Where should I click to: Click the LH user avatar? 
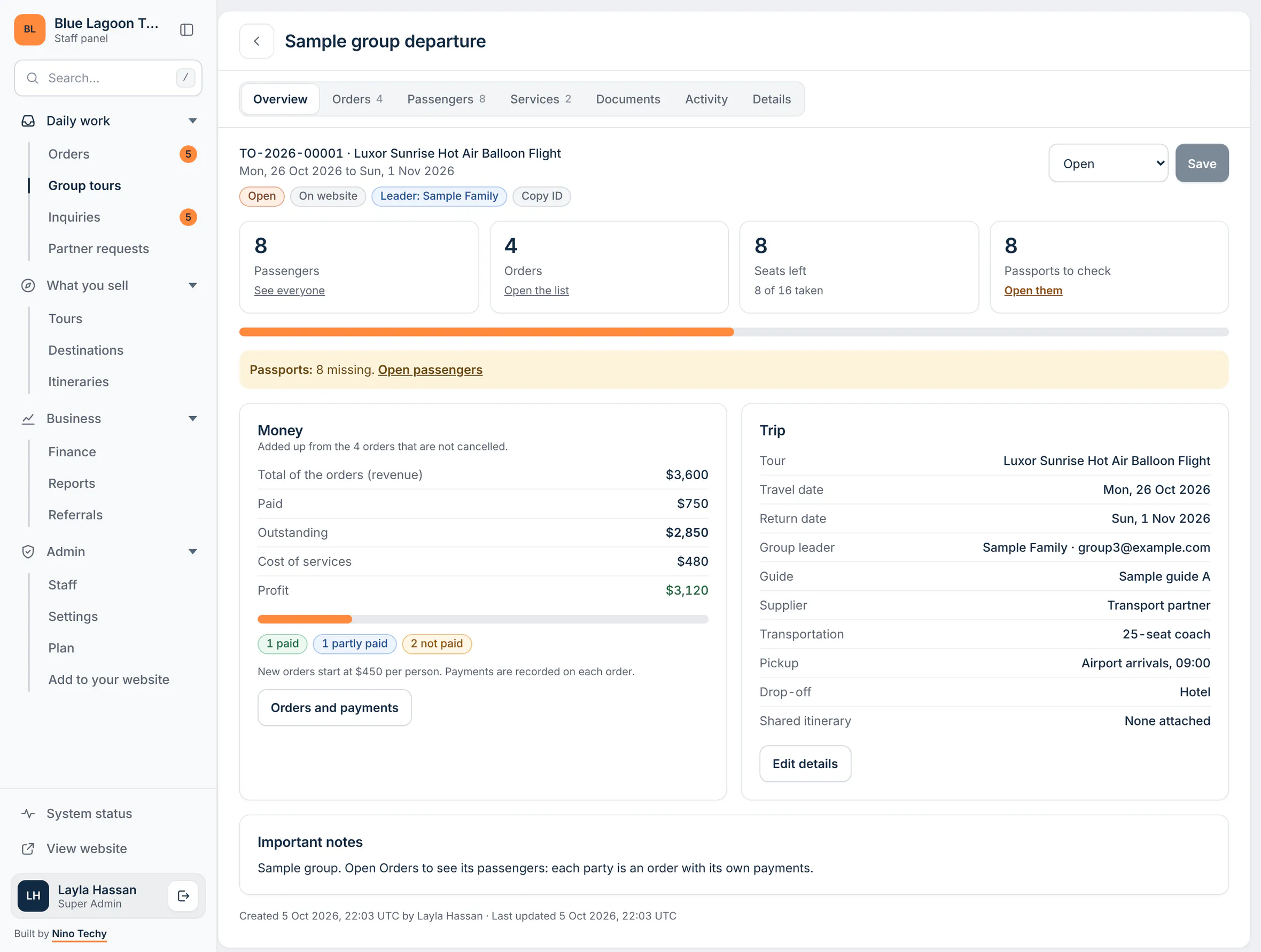33,896
